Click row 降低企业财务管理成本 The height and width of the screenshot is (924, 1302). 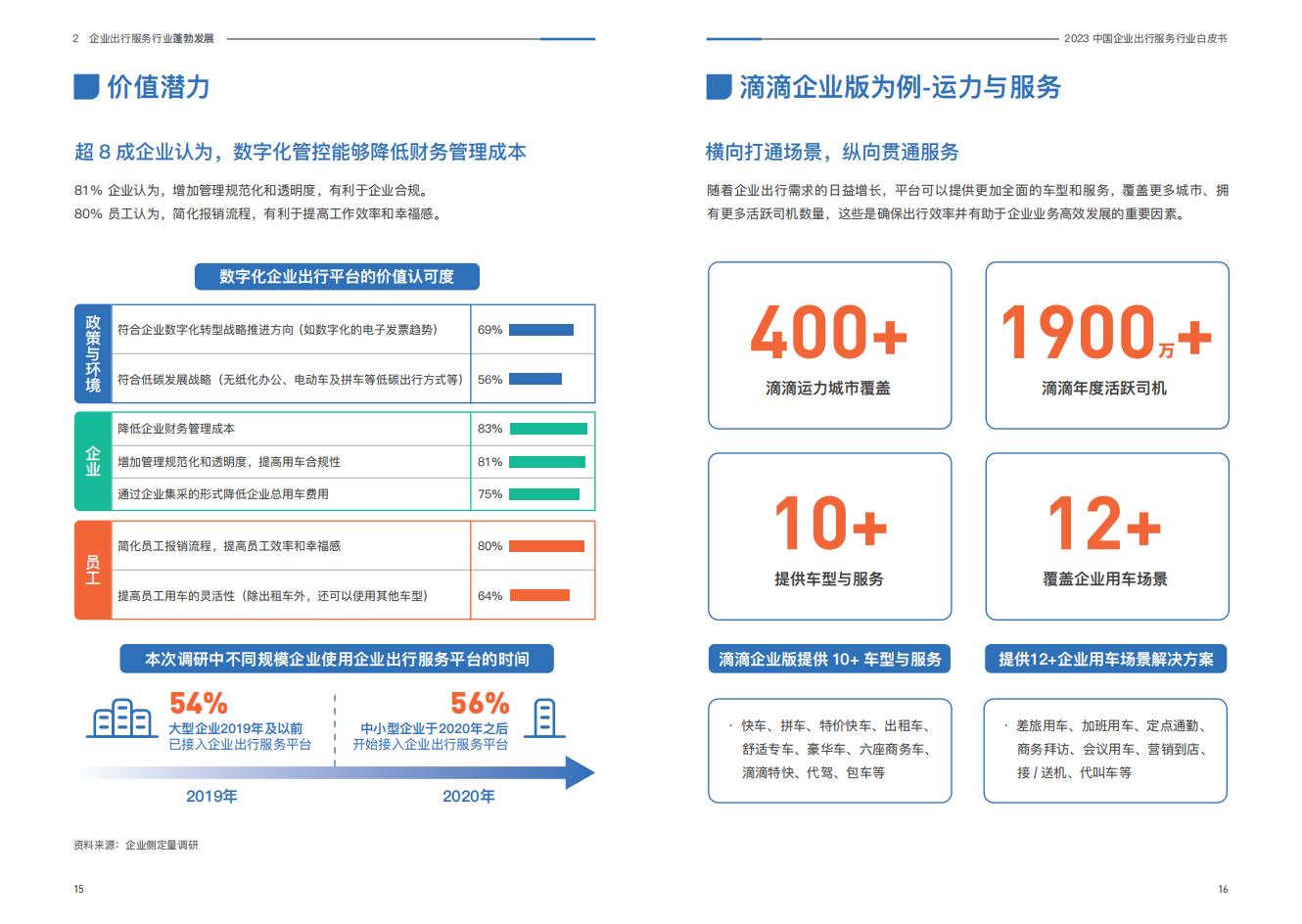click(352, 429)
